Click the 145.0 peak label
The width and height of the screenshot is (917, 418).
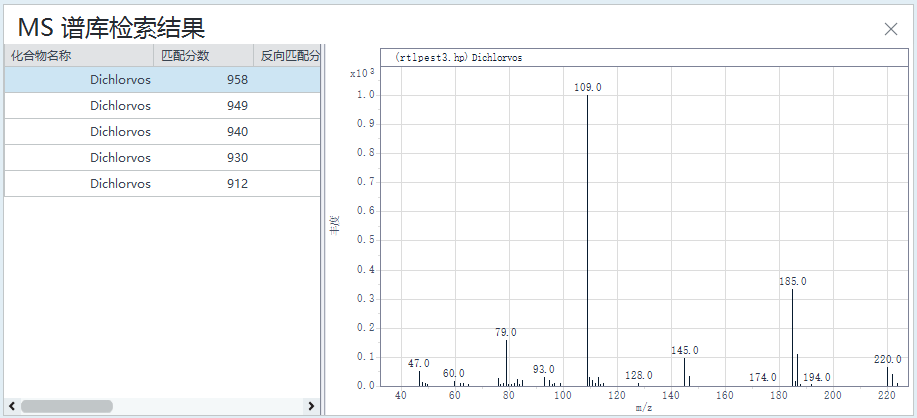point(685,350)
